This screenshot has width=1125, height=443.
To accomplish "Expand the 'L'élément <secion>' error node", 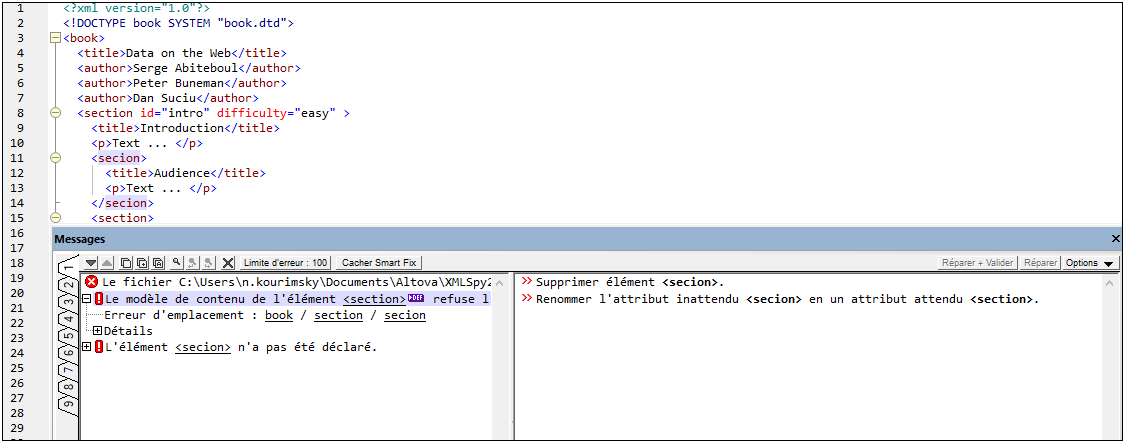I will point(87,347).
